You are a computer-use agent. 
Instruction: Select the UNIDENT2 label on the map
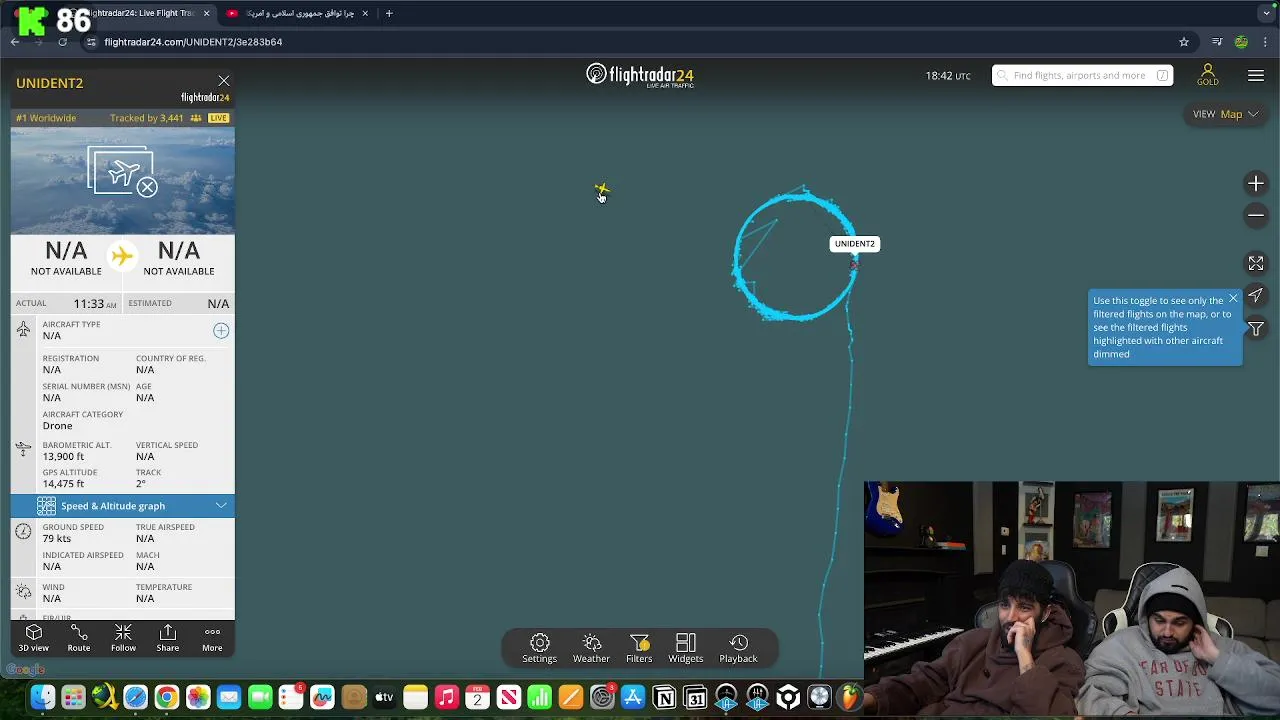tap(854, 243)
